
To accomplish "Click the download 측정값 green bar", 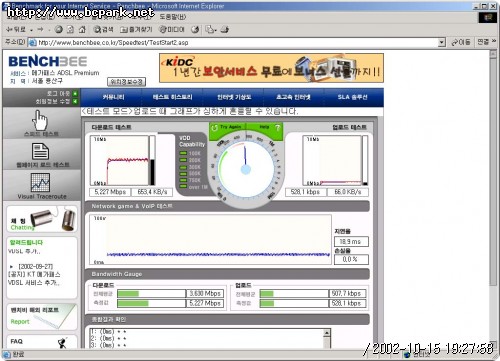I will tap(133, 303).
